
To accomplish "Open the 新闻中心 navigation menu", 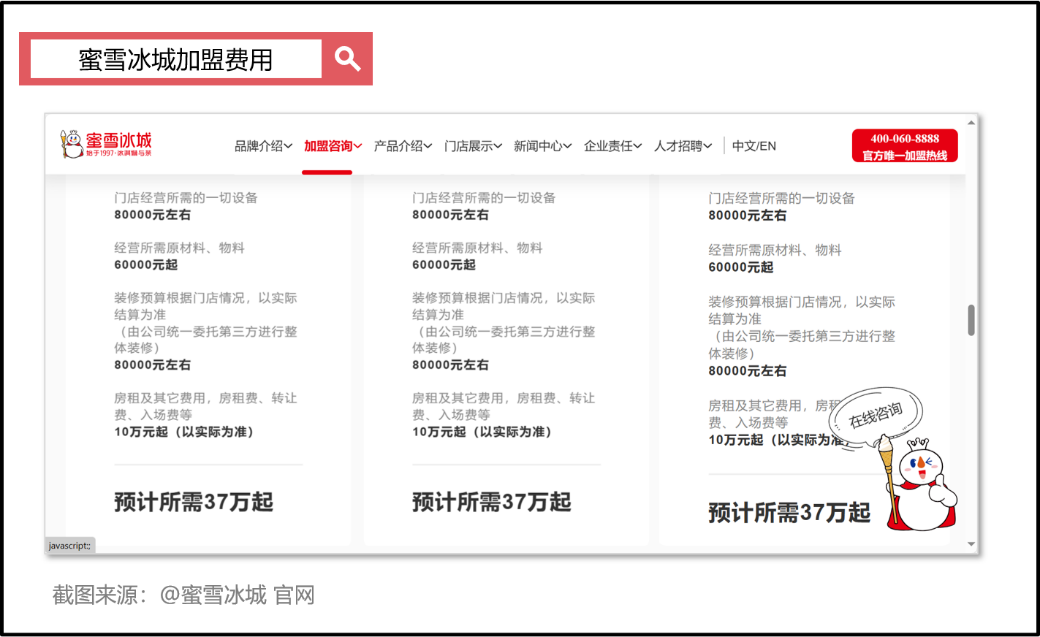I will pos(543,146).
